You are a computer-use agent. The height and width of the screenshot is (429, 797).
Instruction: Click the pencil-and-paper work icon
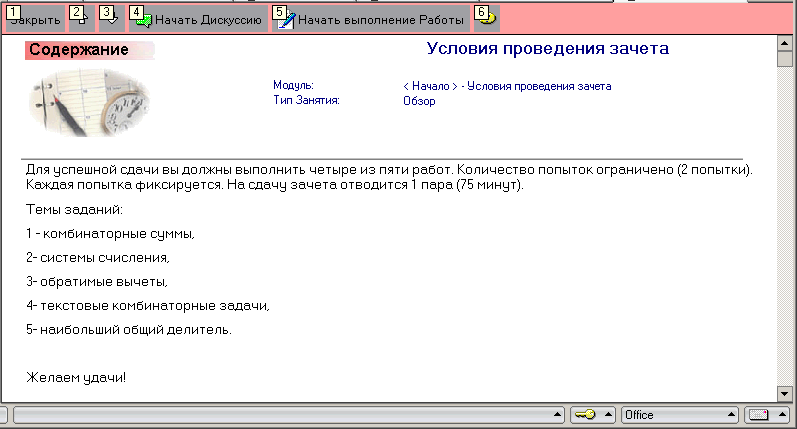[x=286, y=20]
